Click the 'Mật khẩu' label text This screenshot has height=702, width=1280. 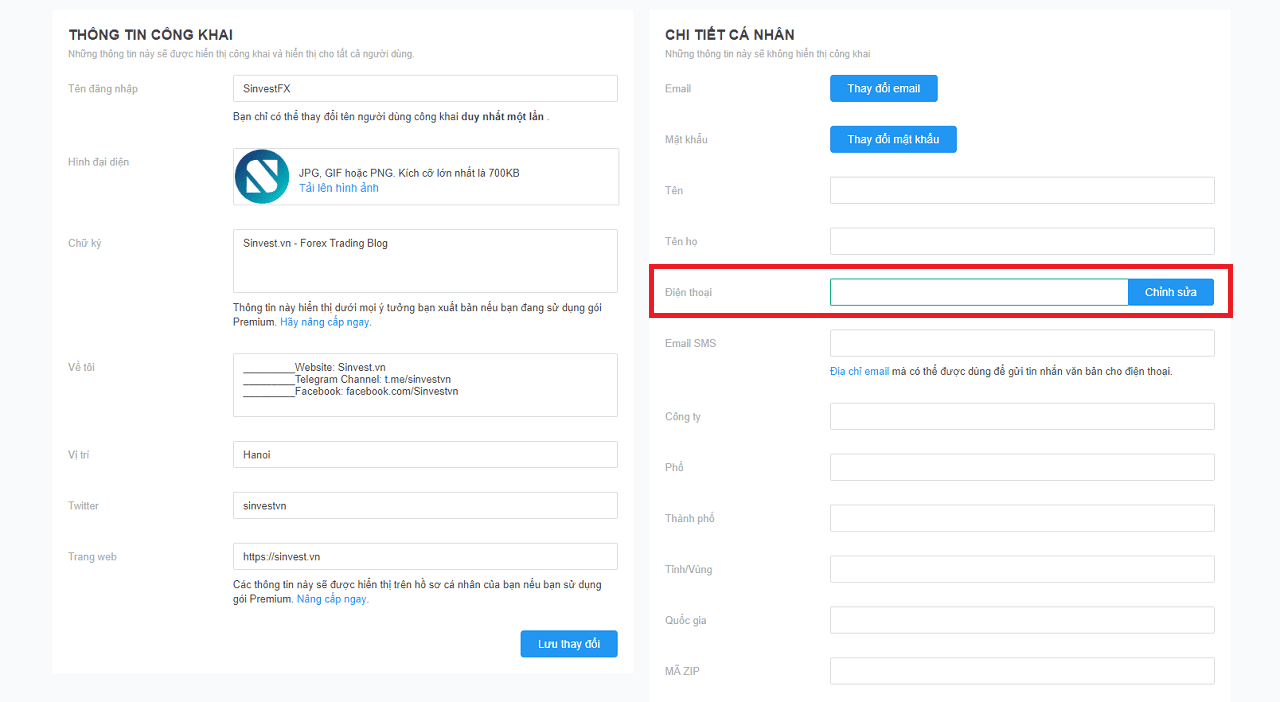point(686,140)
